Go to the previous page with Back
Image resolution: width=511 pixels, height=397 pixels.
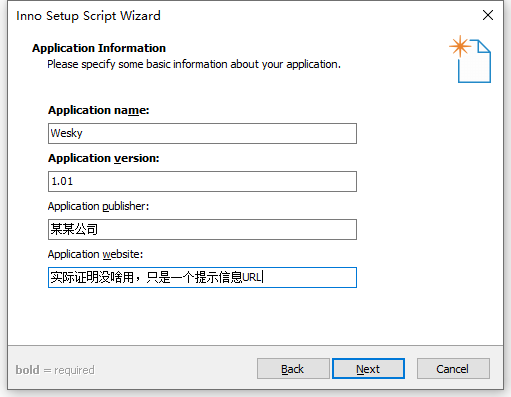(x=293, y=369)
